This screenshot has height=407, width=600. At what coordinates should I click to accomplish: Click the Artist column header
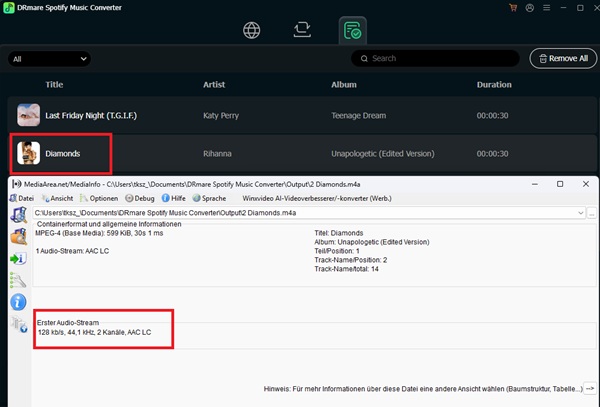[x=214, y=85]
